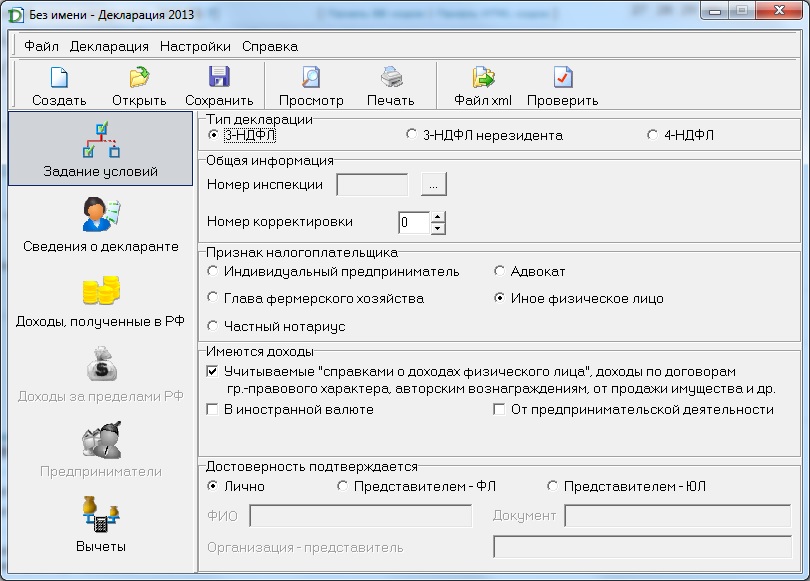Open the Декларация menu
The height and width of the screenshot is (581, 810).
point(109,46)
